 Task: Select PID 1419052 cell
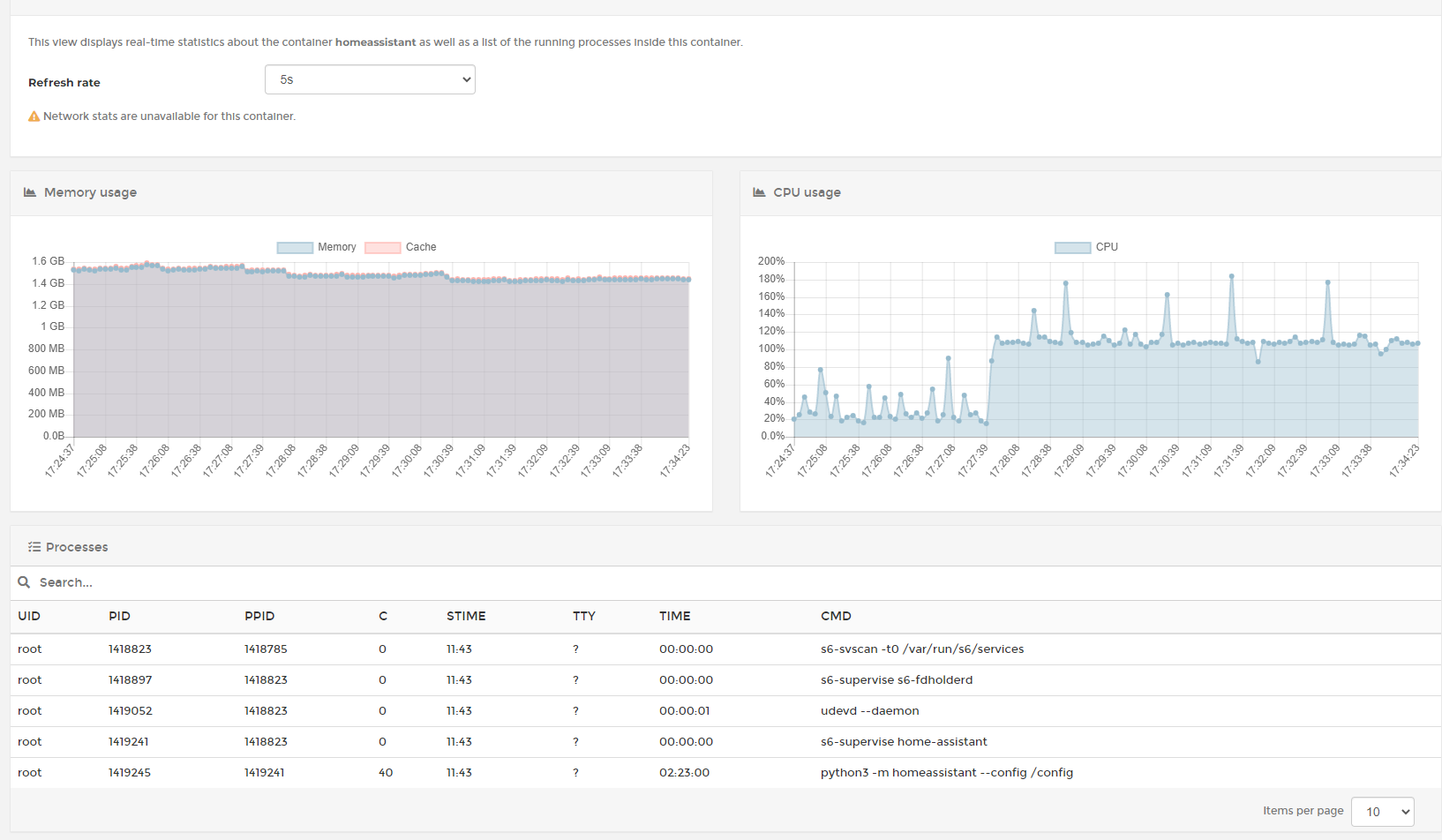pyautogui.click(x=130, y=710)
